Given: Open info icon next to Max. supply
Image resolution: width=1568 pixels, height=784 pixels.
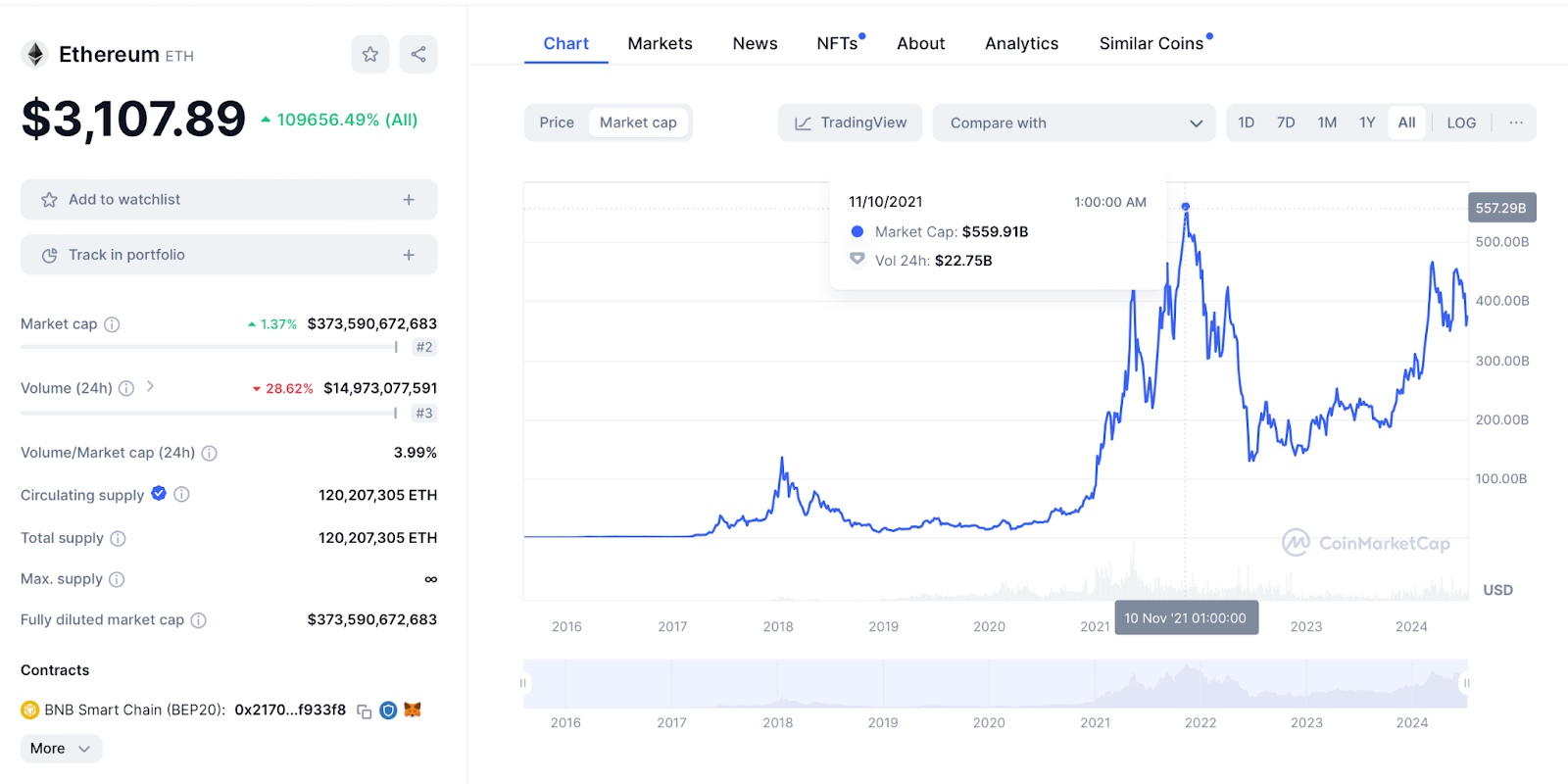Looking at the screenshot, I should point(117,579).
